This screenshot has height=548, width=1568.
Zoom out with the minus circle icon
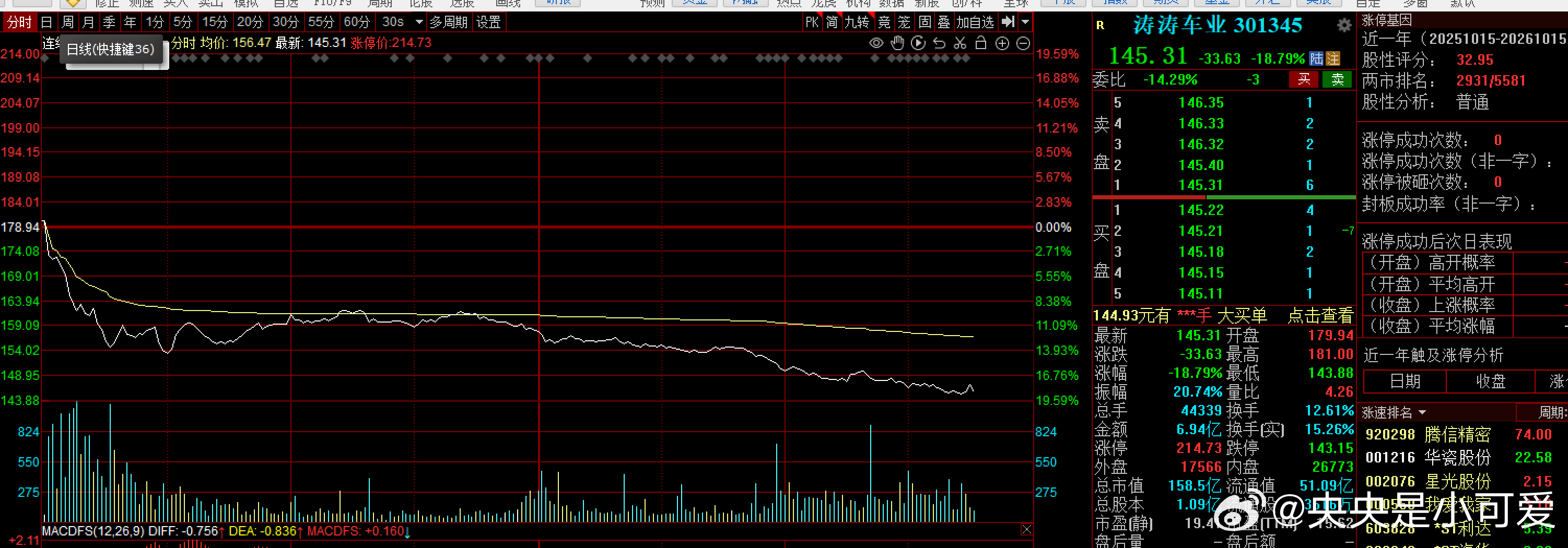pyautogui.click(x=1023, y=43)
